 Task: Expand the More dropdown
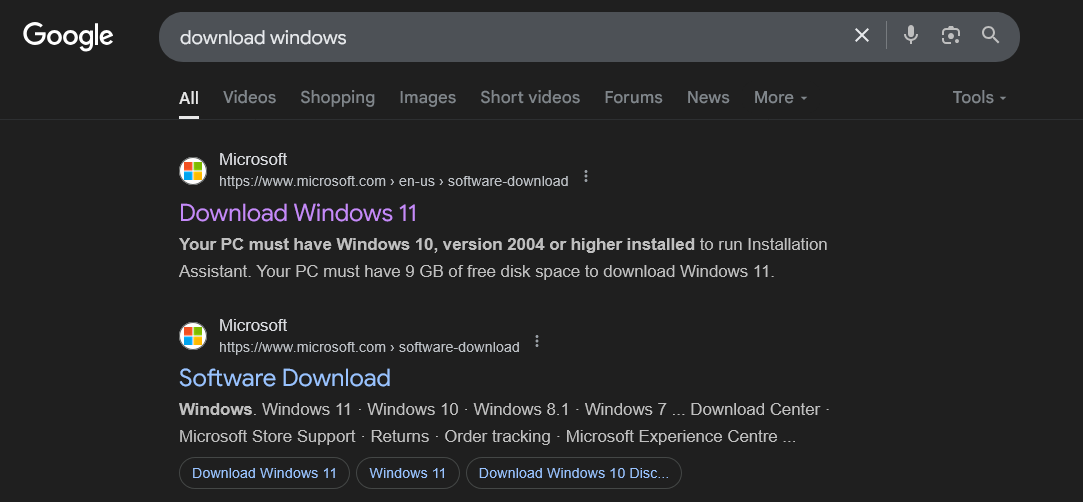tap(780, 97)
